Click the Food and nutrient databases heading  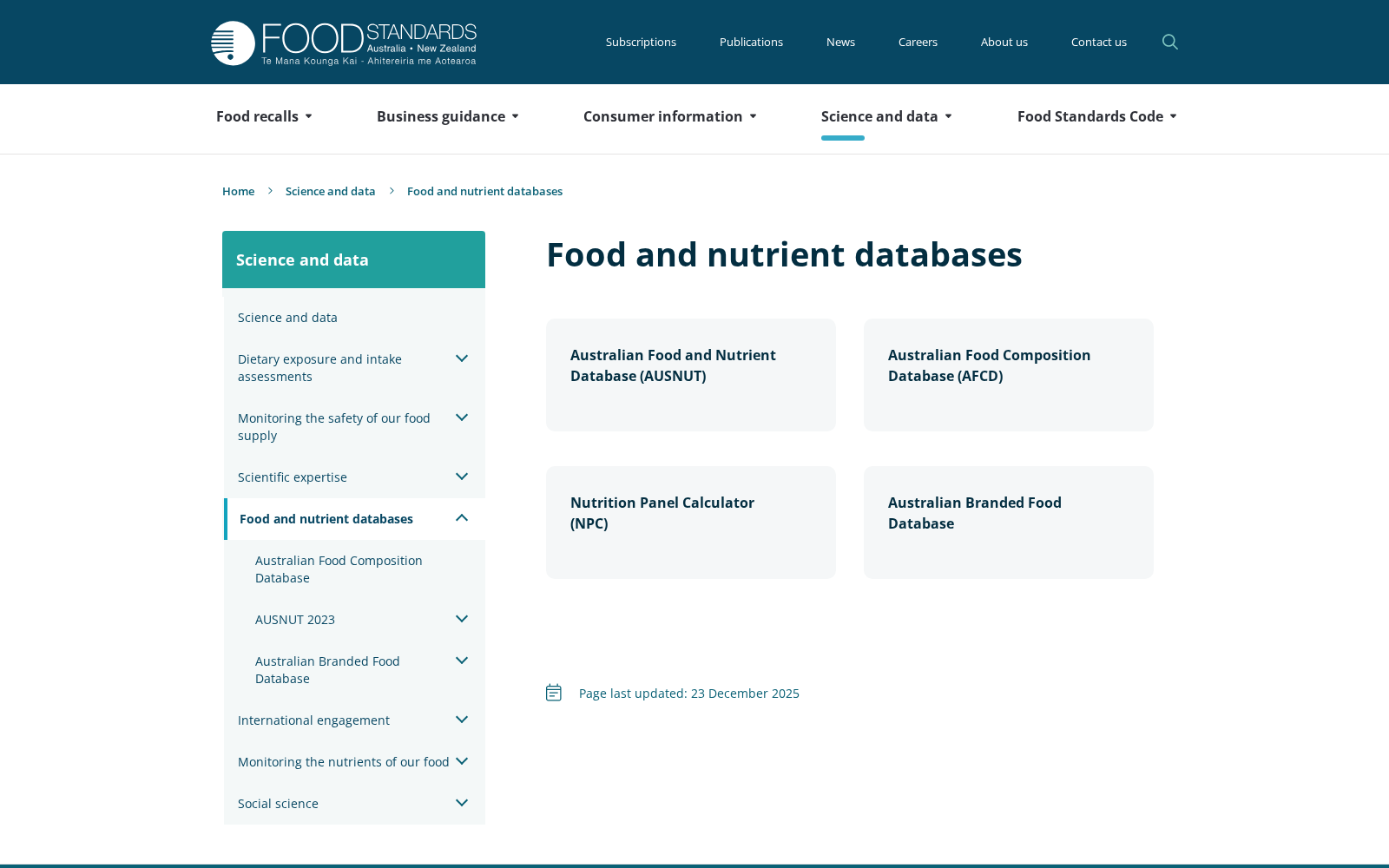[x=784, y=254]
